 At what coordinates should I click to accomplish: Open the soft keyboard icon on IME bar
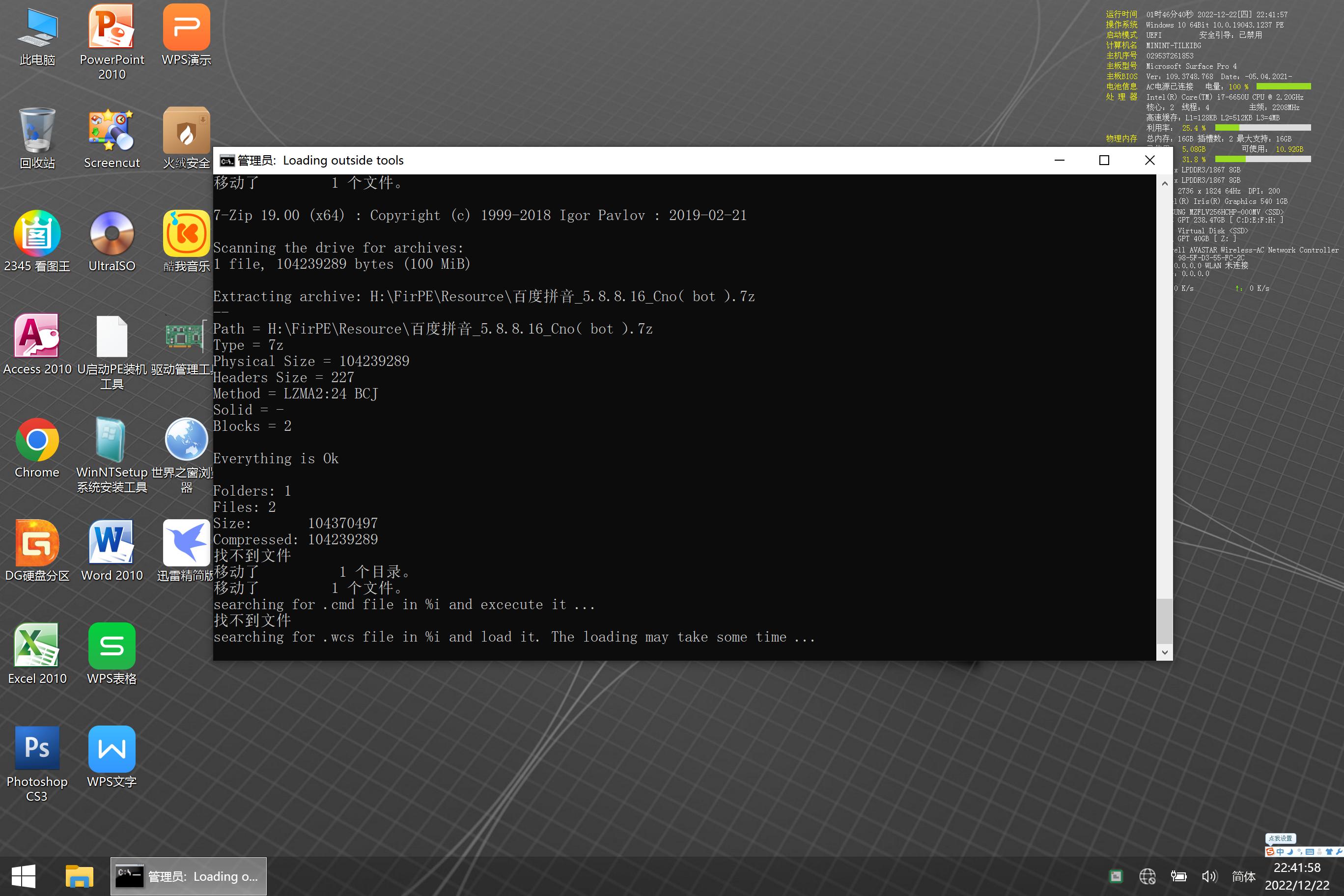click(1310, 852)
